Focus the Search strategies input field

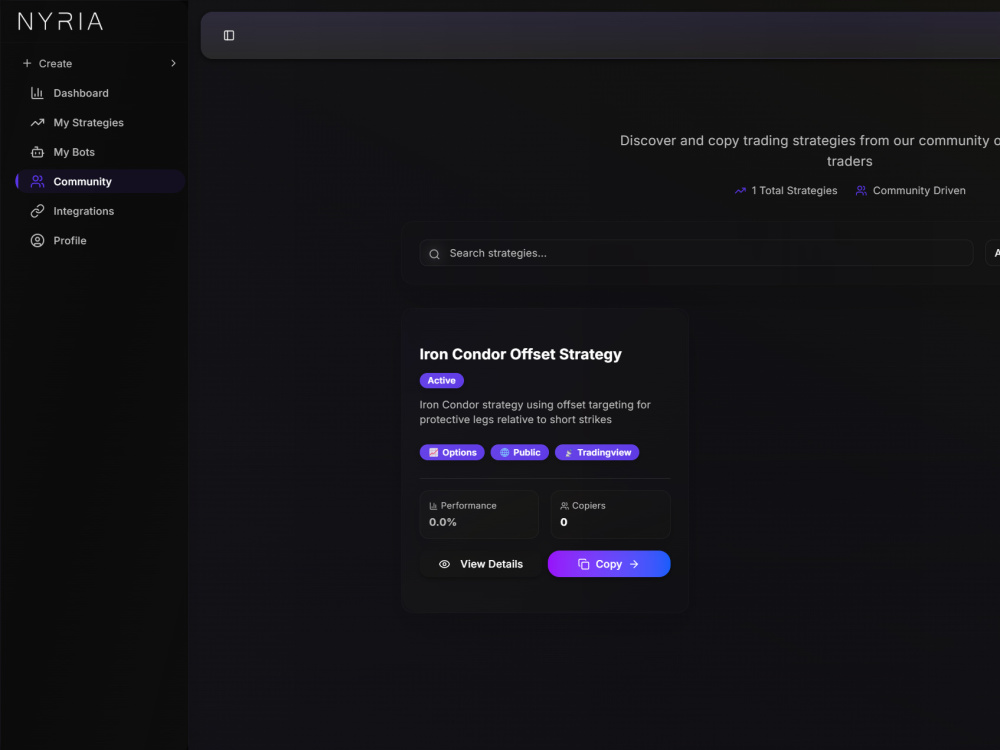tap(696, 253)
